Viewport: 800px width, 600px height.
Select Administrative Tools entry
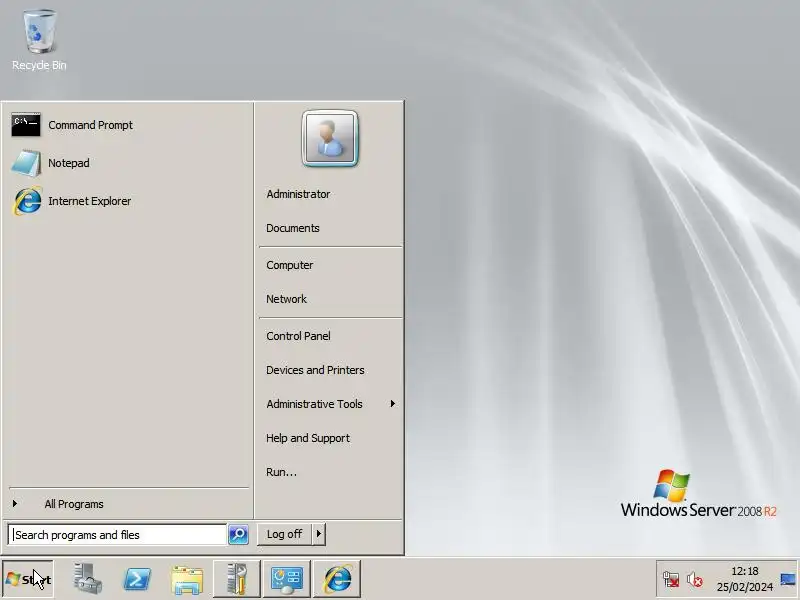[314, 404]
